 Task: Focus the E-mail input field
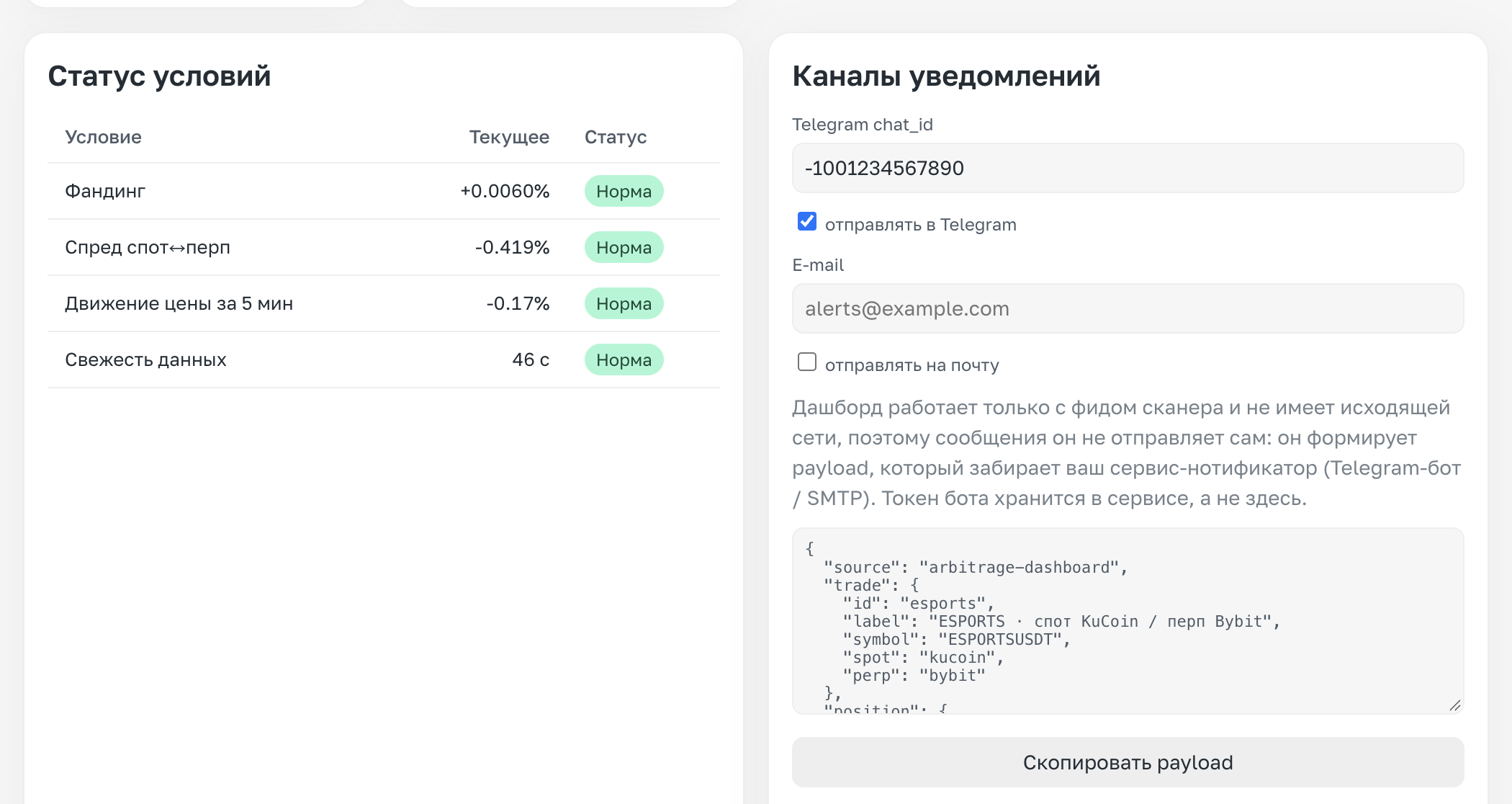[1128, 308]
